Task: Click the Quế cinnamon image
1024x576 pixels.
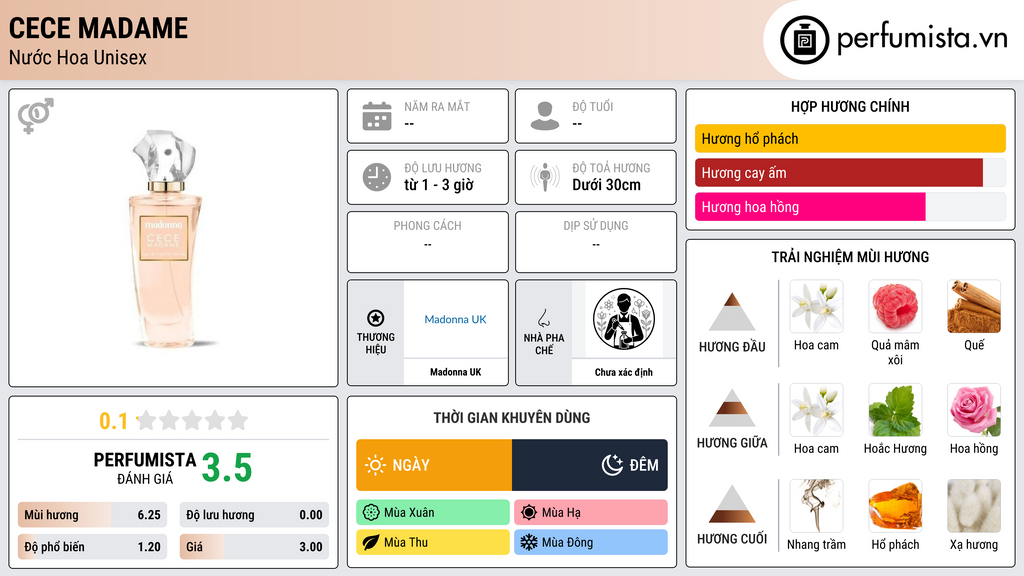Action: coord(974,307)
